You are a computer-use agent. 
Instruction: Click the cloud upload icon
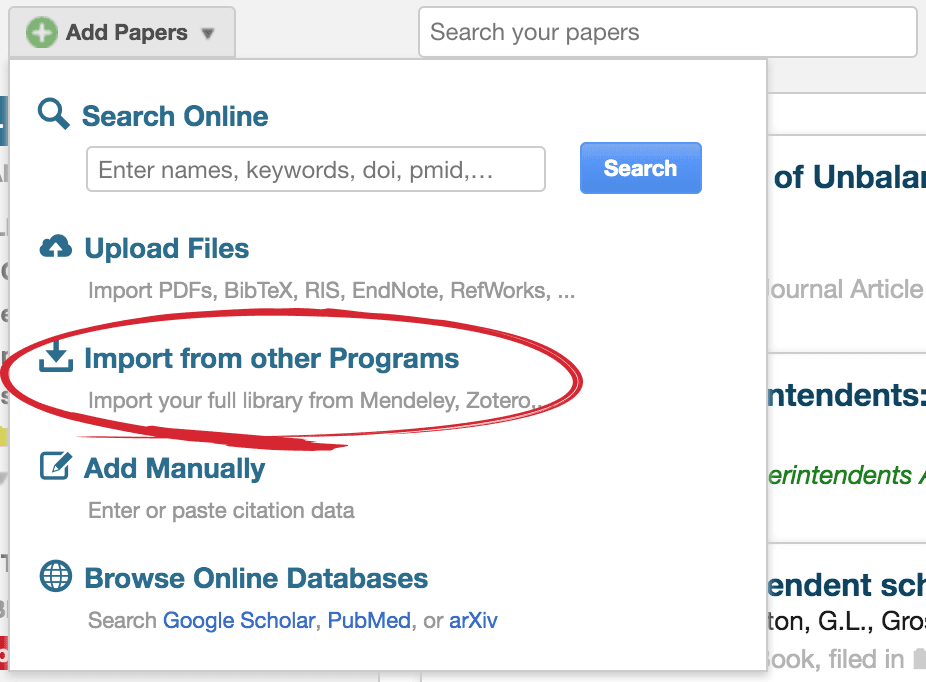click(x=56, y=247)
